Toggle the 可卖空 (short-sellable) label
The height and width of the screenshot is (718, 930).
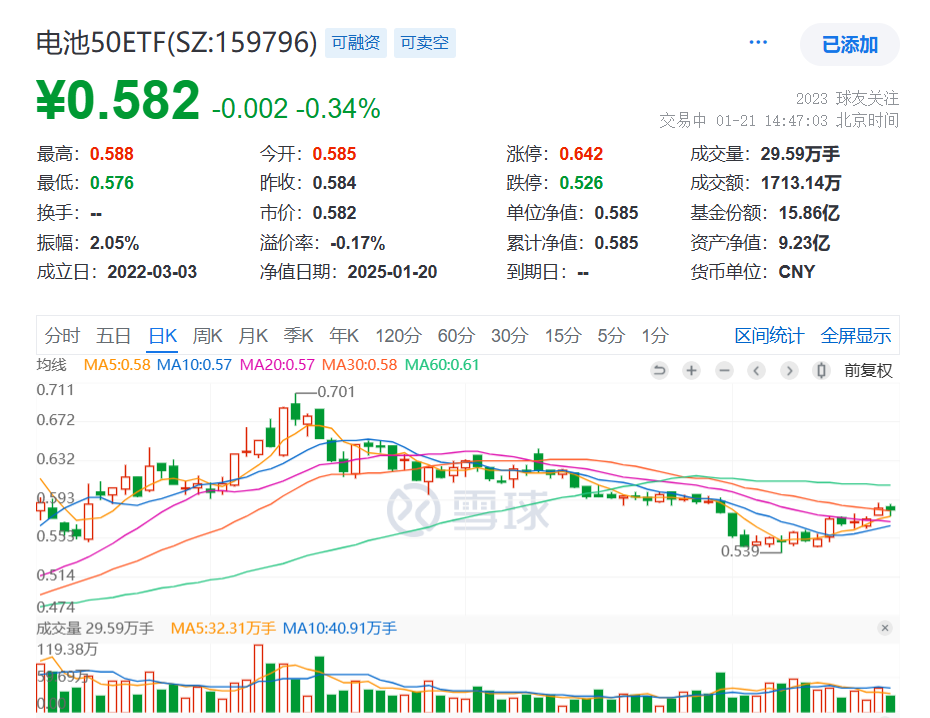424,43
